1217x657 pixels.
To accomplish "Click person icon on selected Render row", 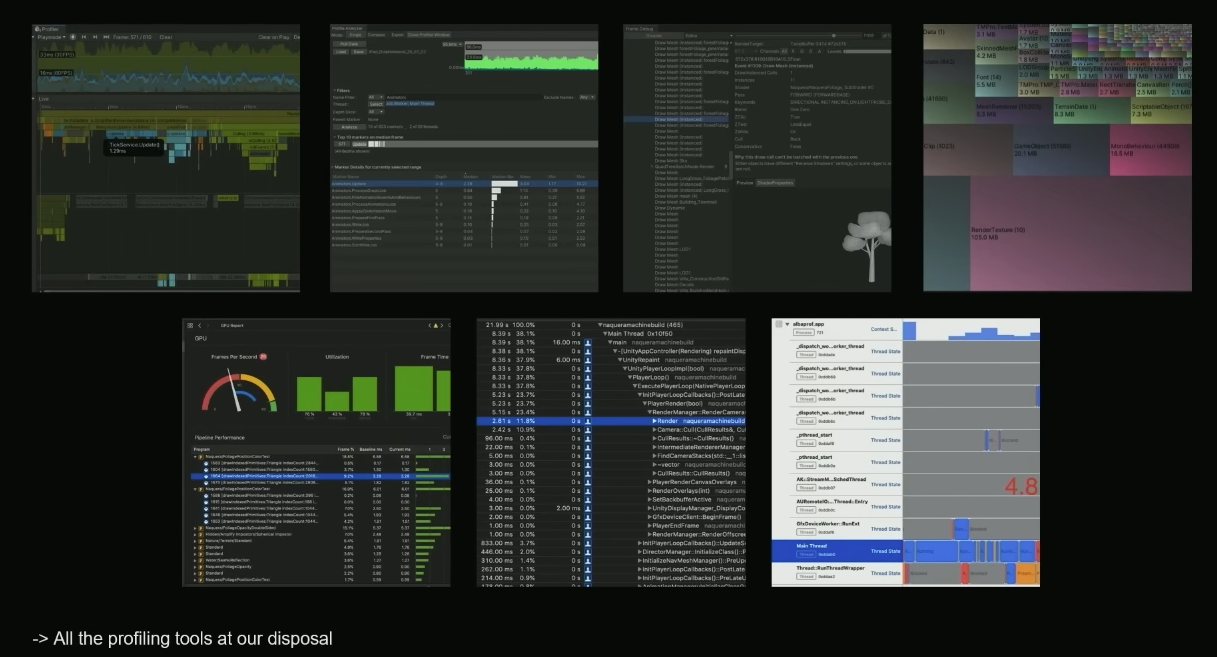I will point(588,421).
